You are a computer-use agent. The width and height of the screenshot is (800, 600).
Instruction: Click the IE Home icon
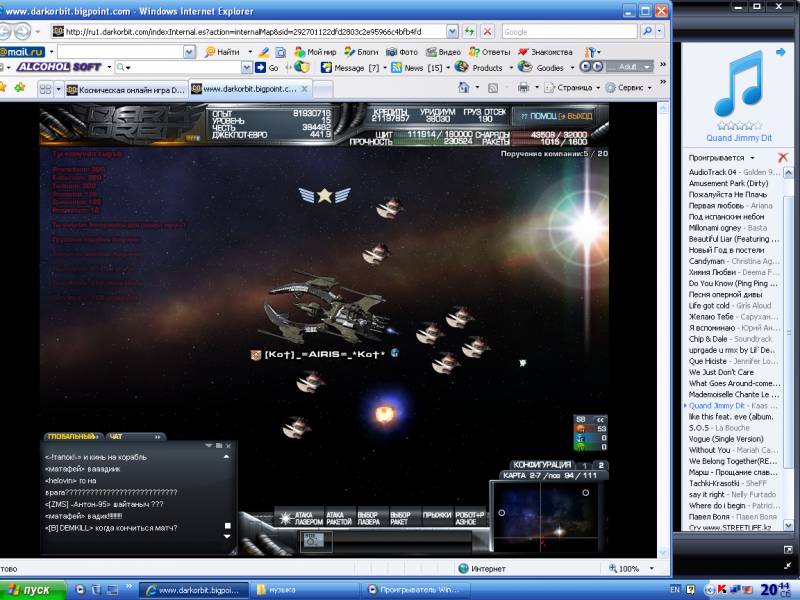pos(463,88)
